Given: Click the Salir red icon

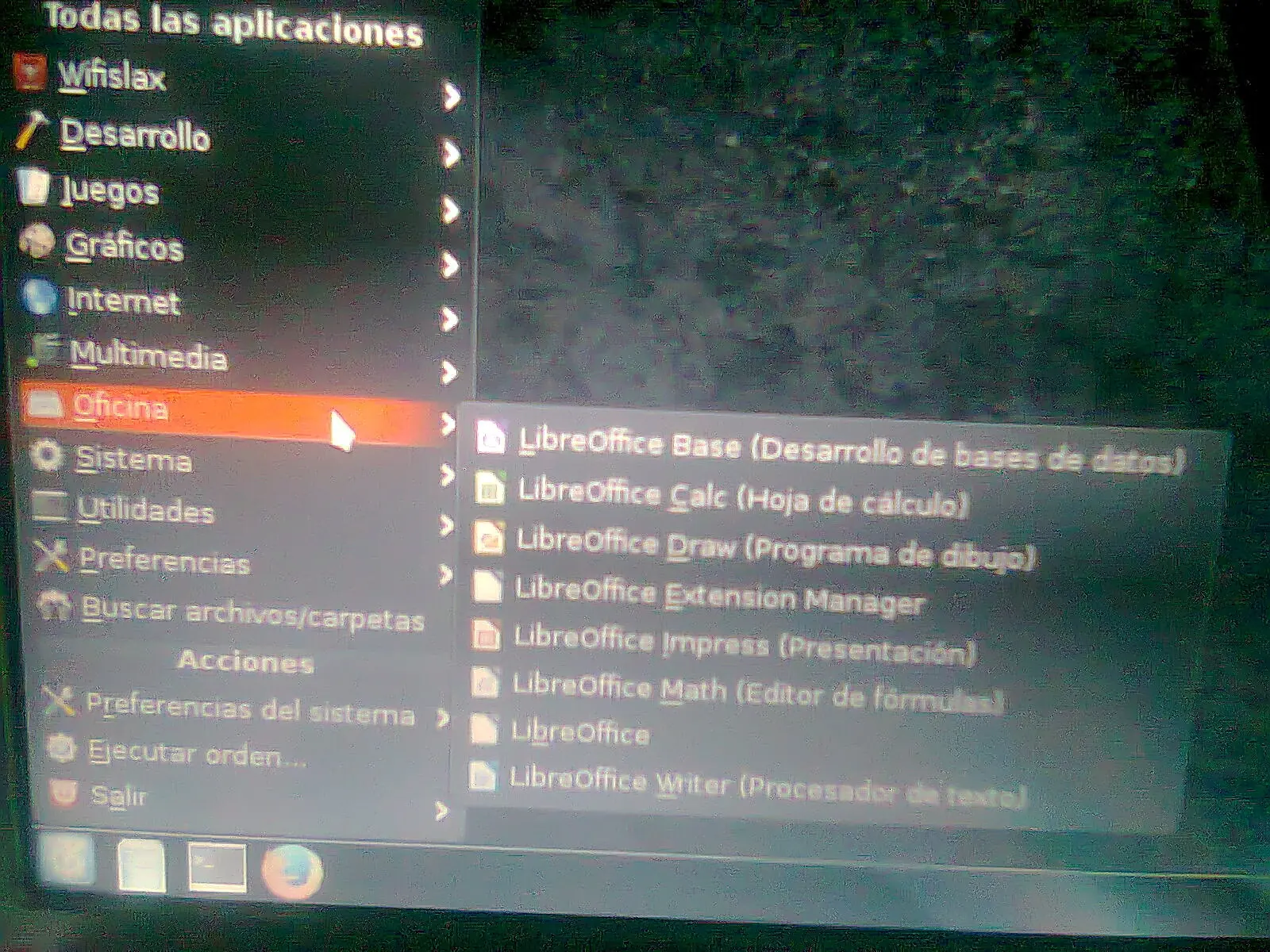Looking at the screenshot, I should pyautogui.click(x=63, y=793).
